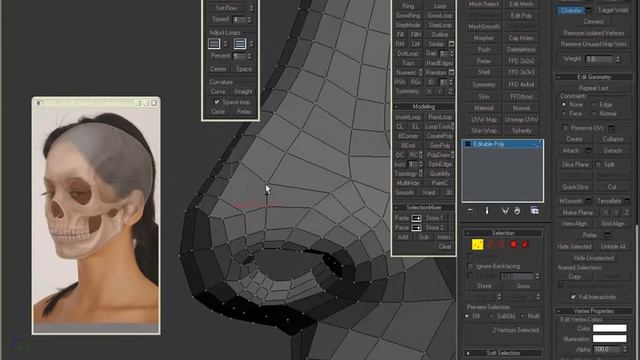The height and width of the screenshot is (360, 640).
Task: Open vertex Color swatch
Action: [609, 328]
